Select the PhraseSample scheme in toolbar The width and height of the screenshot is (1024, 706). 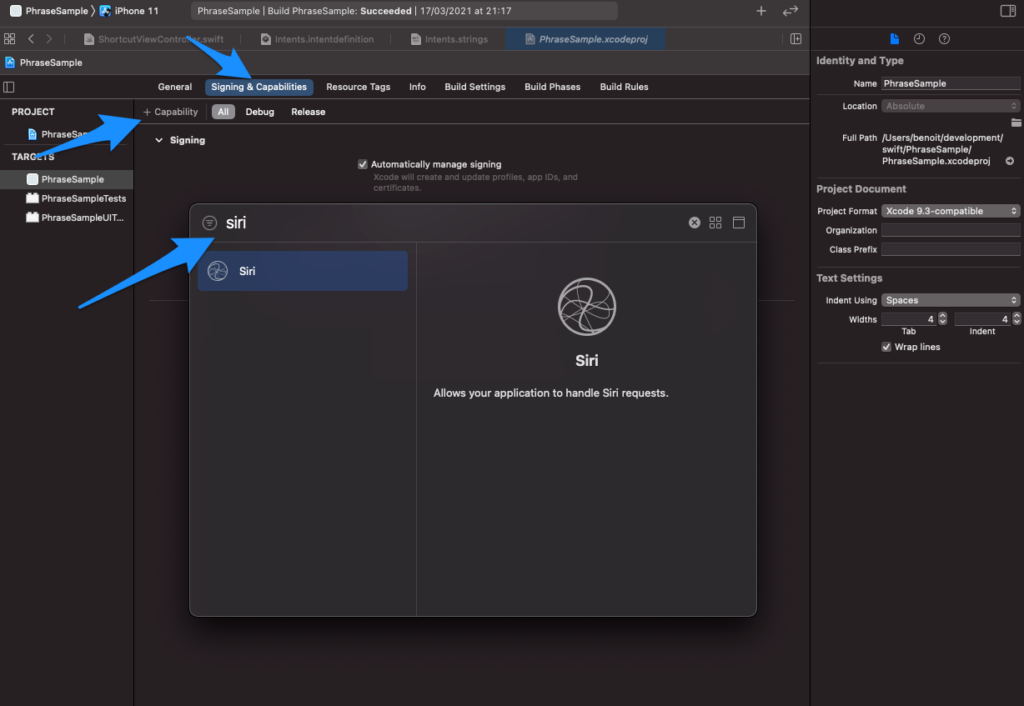point(49,11)
